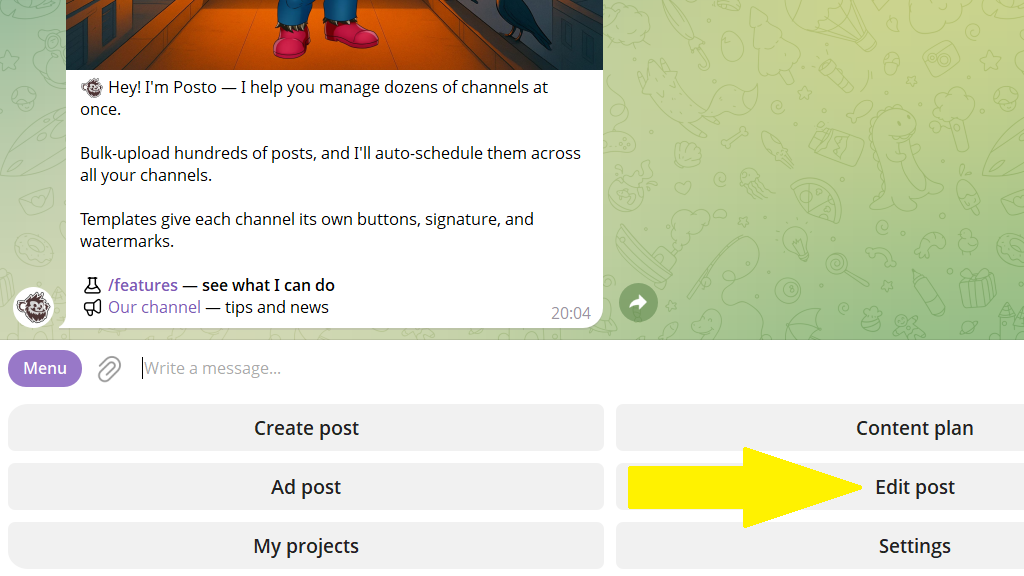1024x576 pixels.
Task: Click the flask icon before /features
Action: point(92,285)
